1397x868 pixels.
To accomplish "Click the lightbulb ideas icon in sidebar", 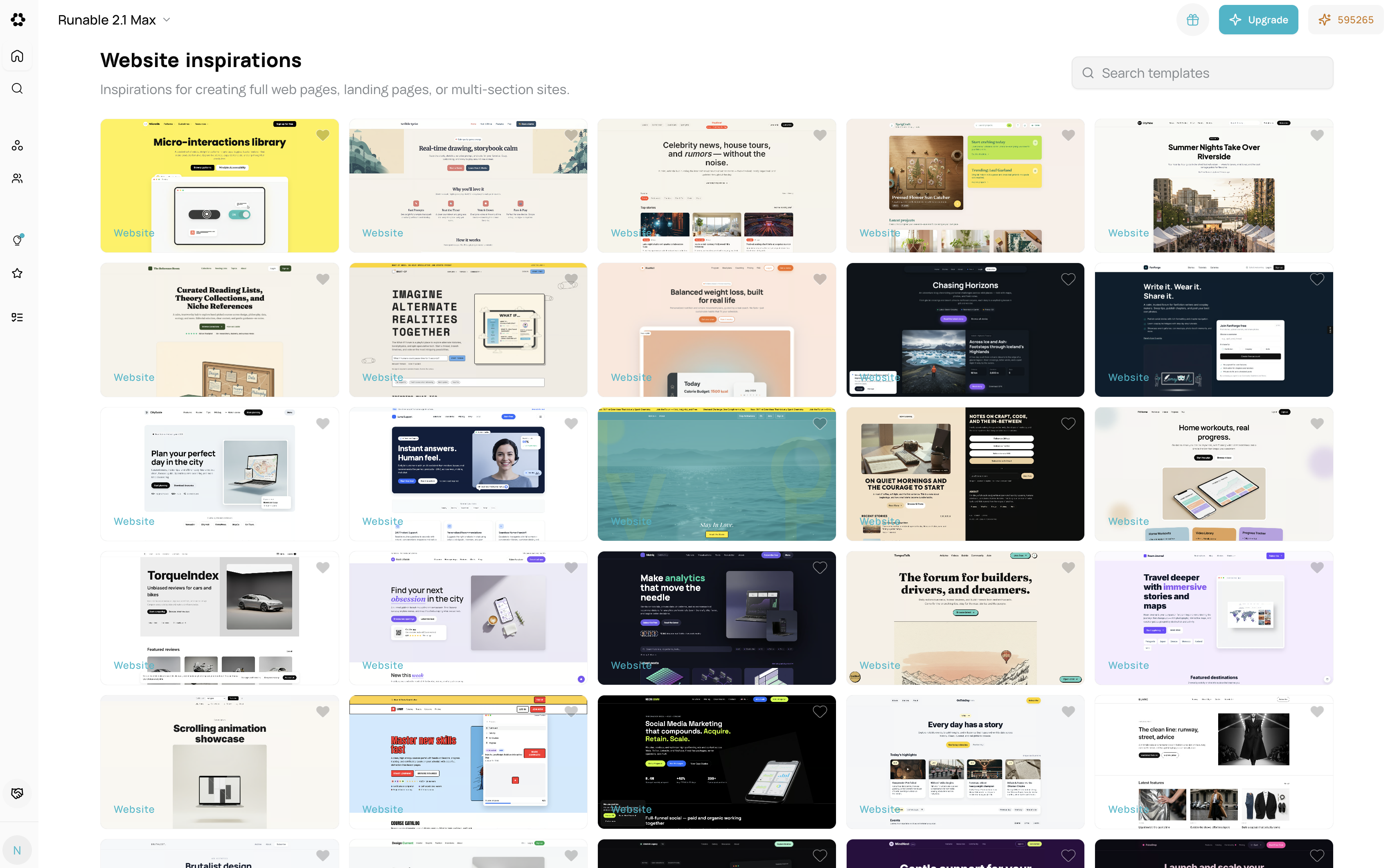I will pyautogui.click(x=17, y=240).
